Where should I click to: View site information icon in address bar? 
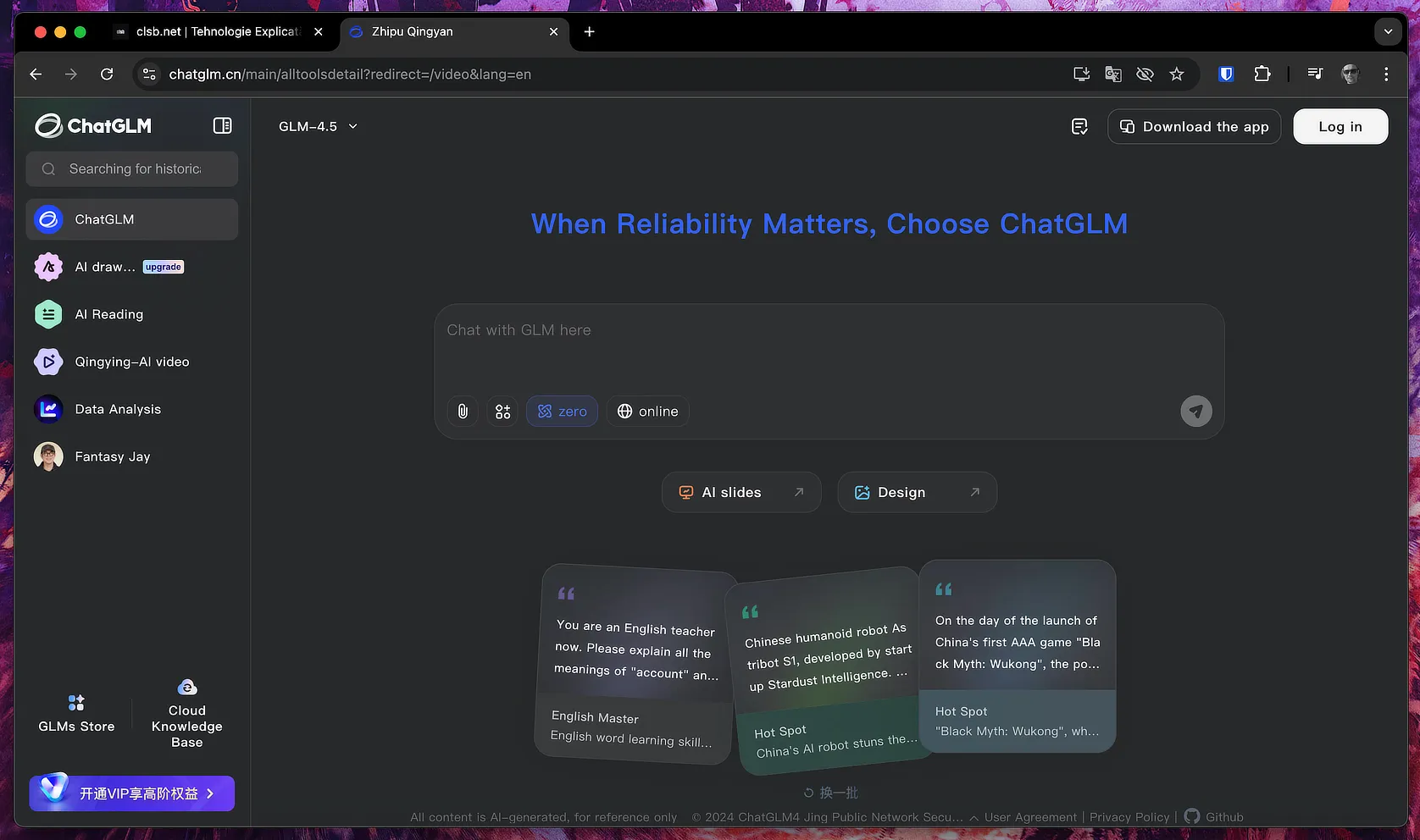pos(149,75)
